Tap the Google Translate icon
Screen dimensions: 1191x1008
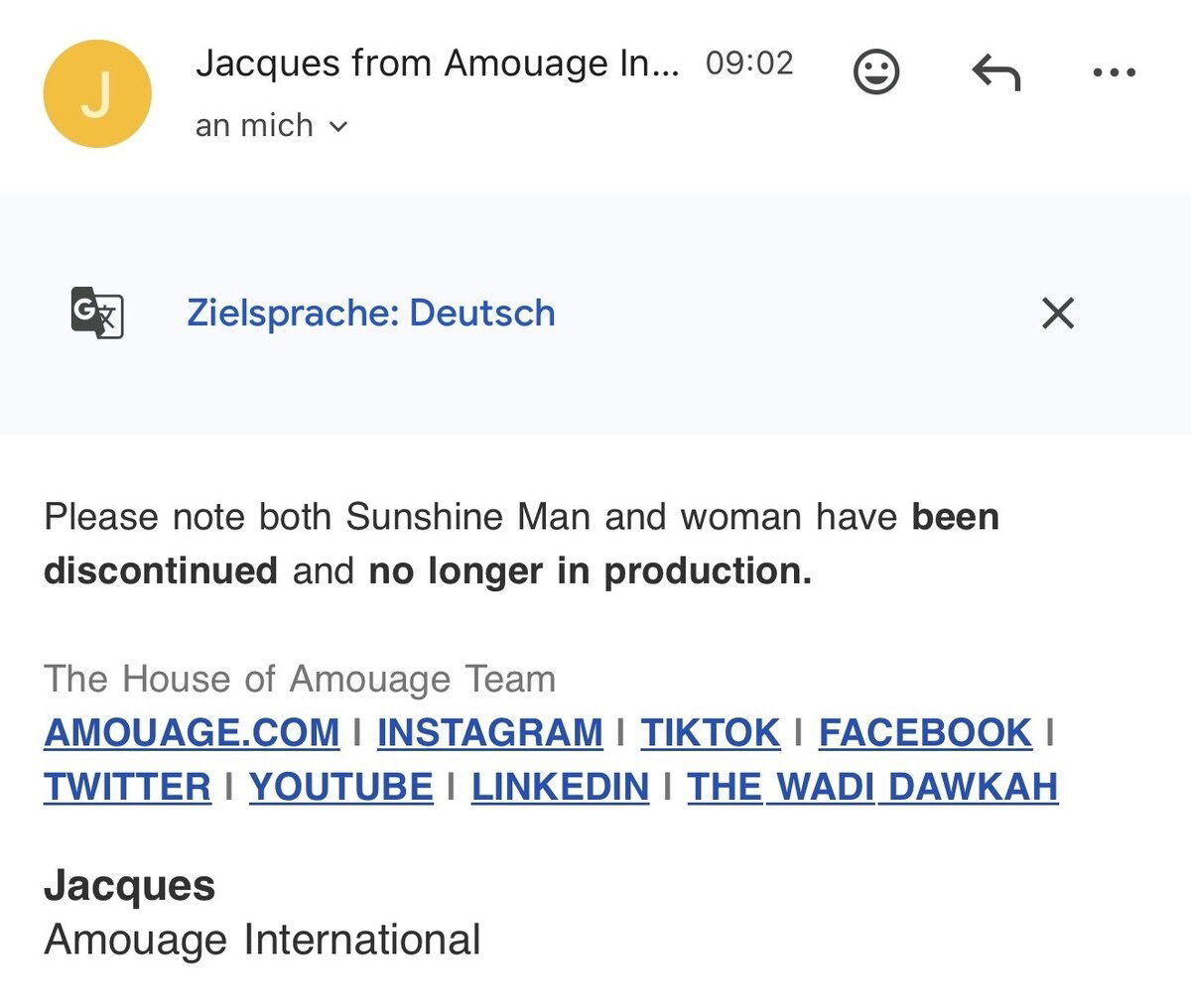(x=97, y=313)
